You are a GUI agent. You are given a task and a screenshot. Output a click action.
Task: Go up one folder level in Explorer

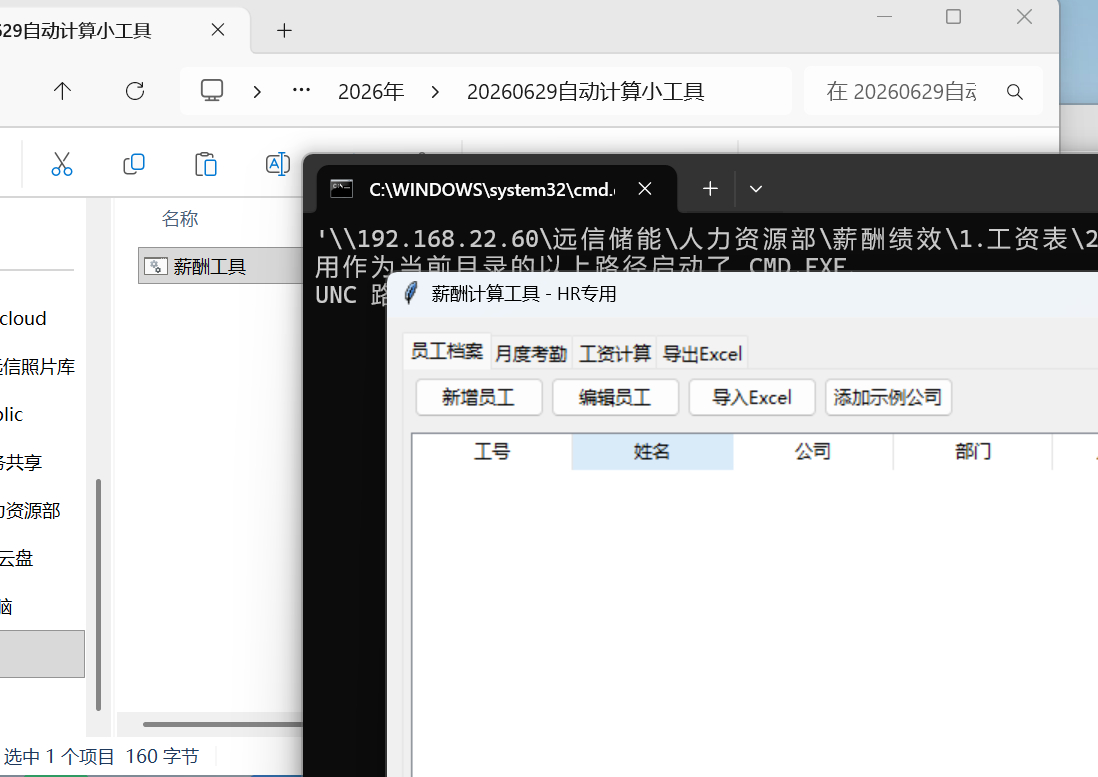click(x=62, y=91)
